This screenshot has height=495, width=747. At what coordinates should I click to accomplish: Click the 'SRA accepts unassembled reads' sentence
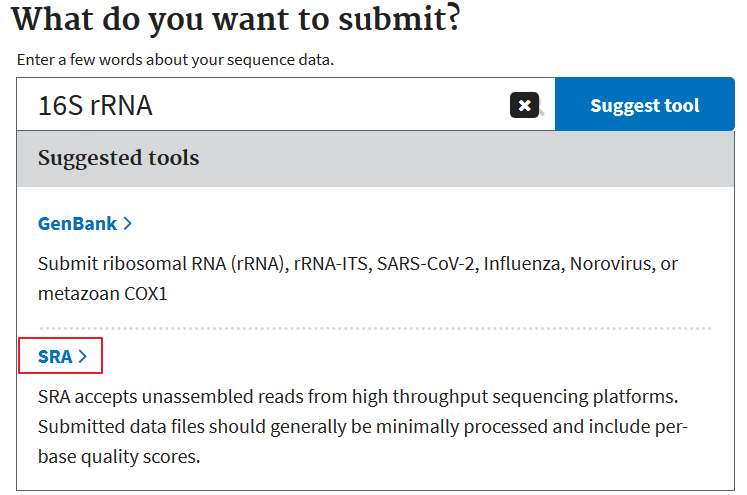[x=358, y=396]
